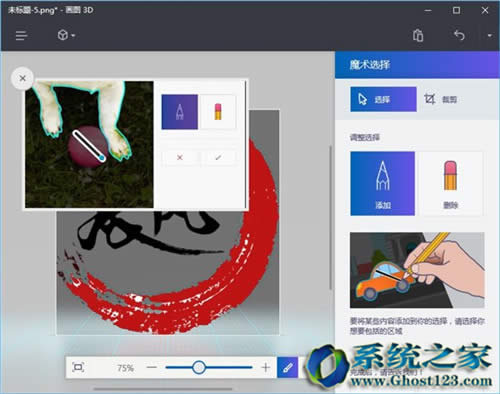The image size is (500, 394).
Task: Select the 选择 tool in magic select
Action: pos(383,99)
